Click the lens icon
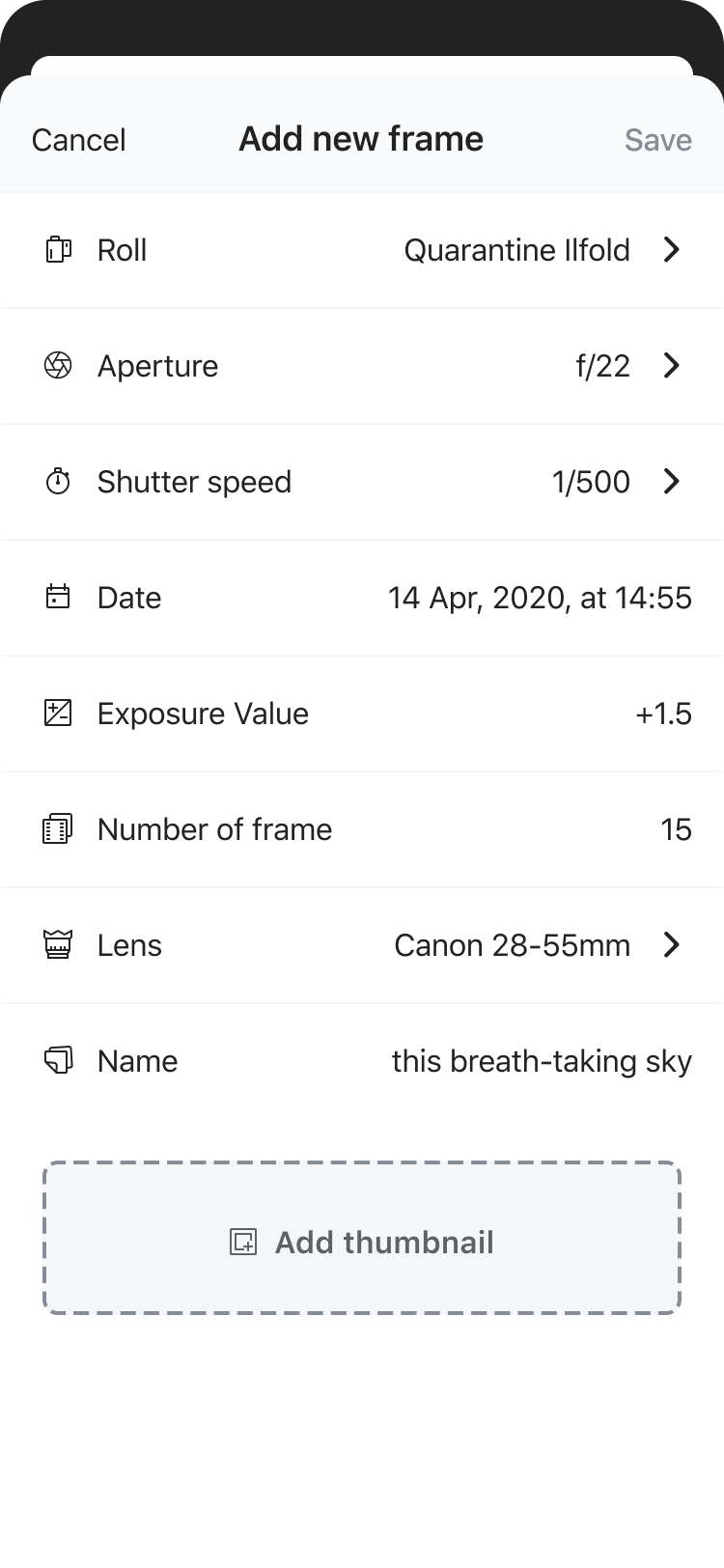The width and height of the screenshot is (724, 1568). [59, 945]
